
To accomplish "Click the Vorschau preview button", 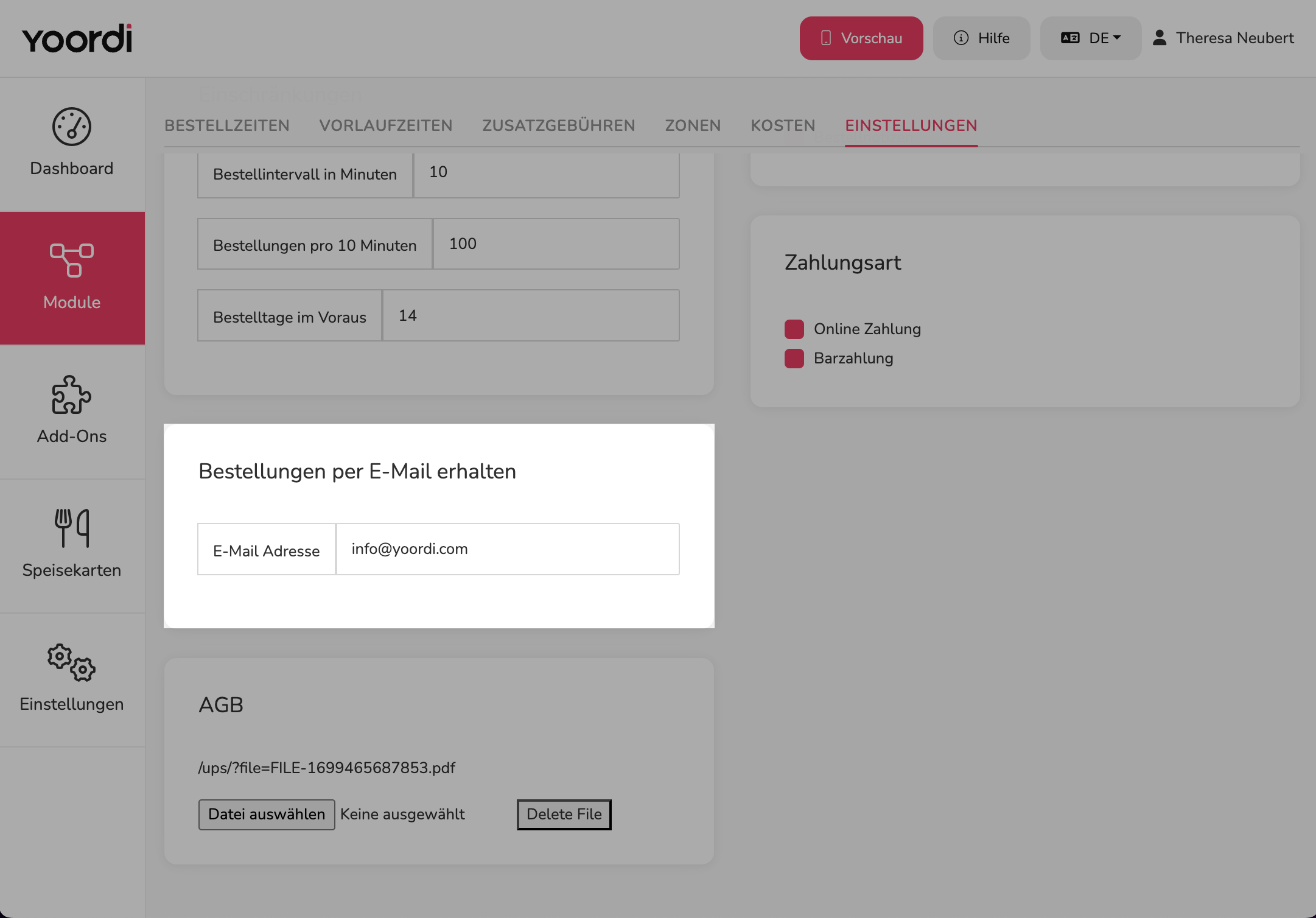I will click(x=861, y=38).
